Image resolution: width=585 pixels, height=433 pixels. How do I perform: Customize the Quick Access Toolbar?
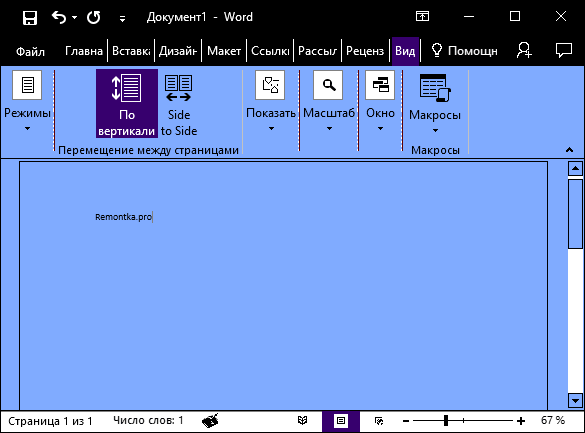pyautogui.click(x=122, y=19)
